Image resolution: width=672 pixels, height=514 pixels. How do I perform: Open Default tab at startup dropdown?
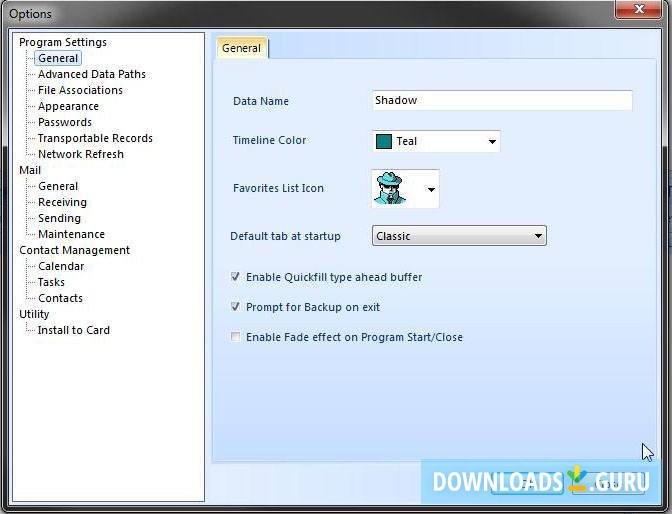point(459,236)
